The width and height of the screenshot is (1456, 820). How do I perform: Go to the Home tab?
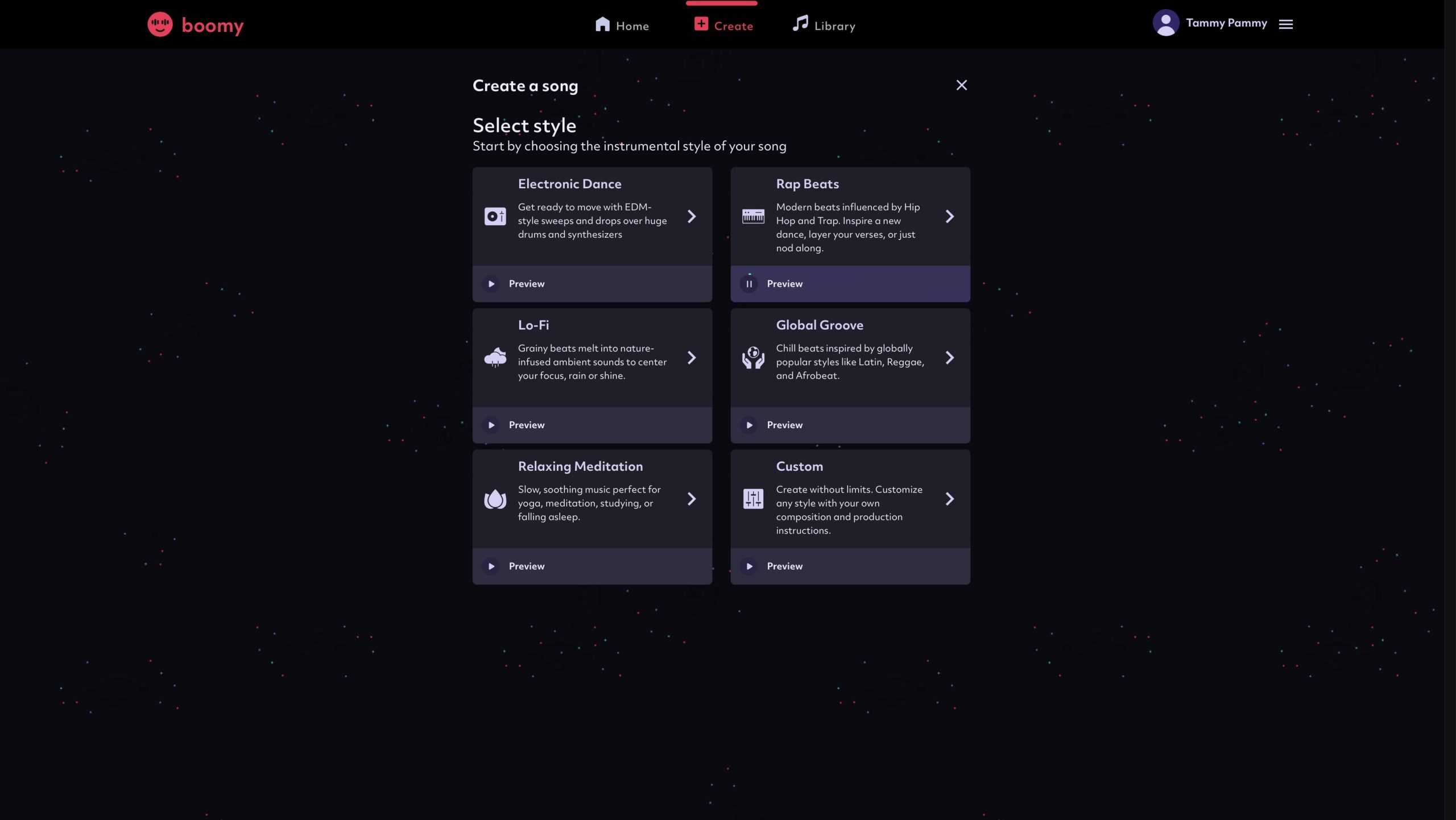pyautogui.click(x=622, y=25)
